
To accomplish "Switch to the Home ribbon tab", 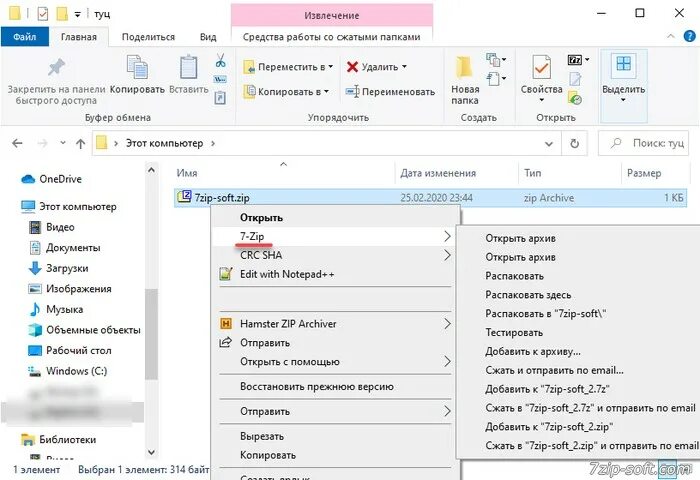I will click(79, 37).
